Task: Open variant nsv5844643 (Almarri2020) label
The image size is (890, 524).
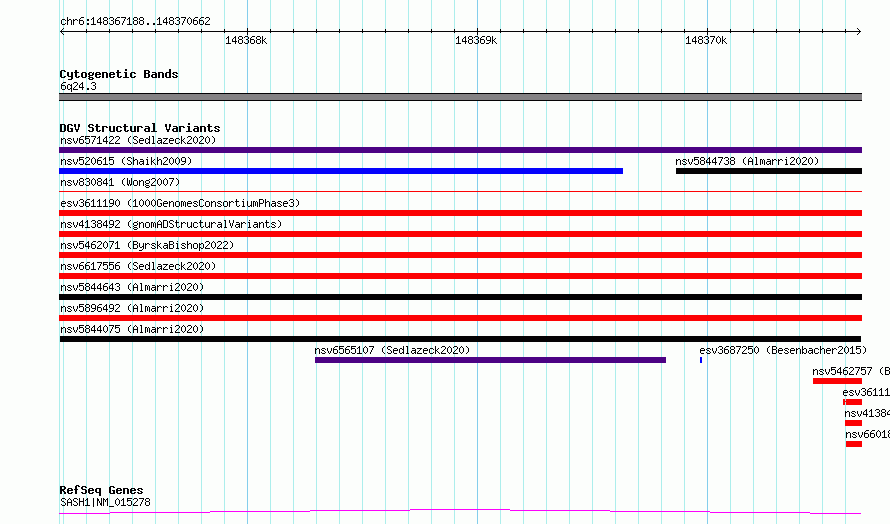Action: pyautogui.click(x=132, y=287)
